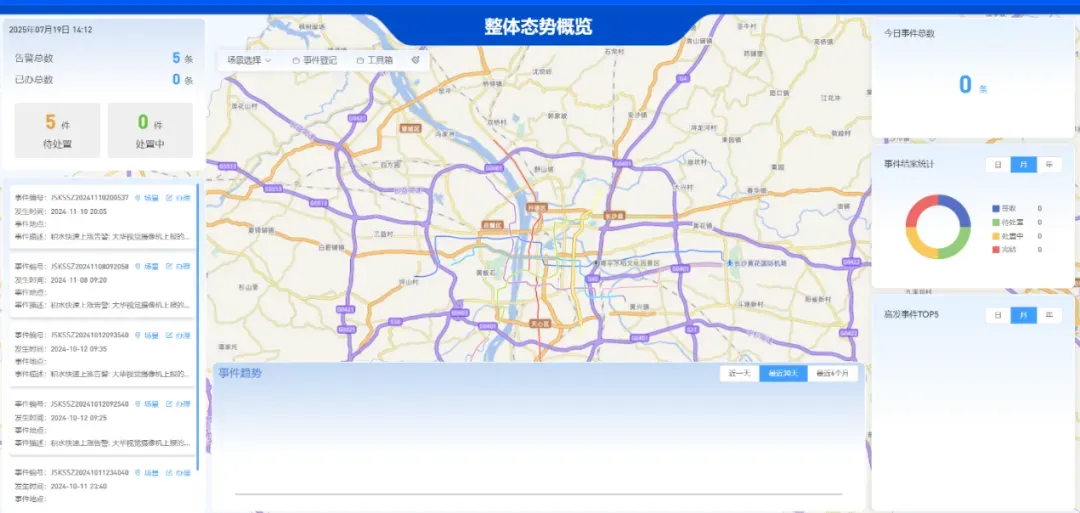Image resolution: width=1080 pixels, height=513 pixels.
Task: Select 日 tab in 事件结案统计 panel
Action: pos(998,165)
